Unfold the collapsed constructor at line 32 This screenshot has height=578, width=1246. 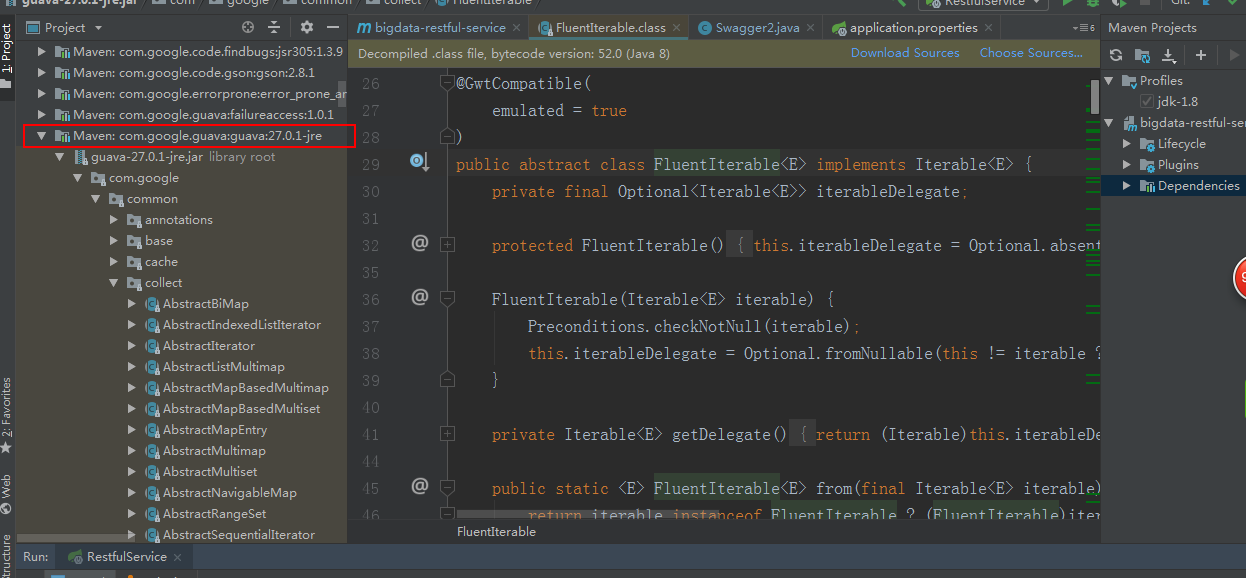point(447,245)
